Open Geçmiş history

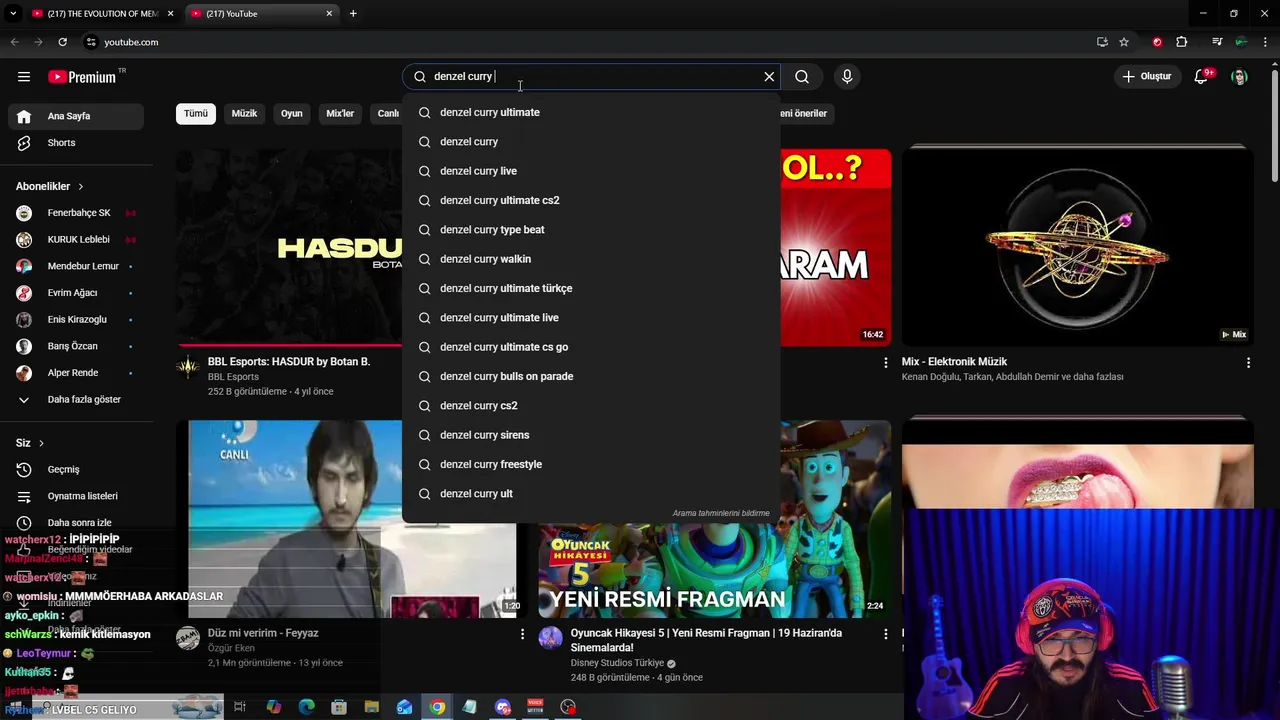point(76,469)
